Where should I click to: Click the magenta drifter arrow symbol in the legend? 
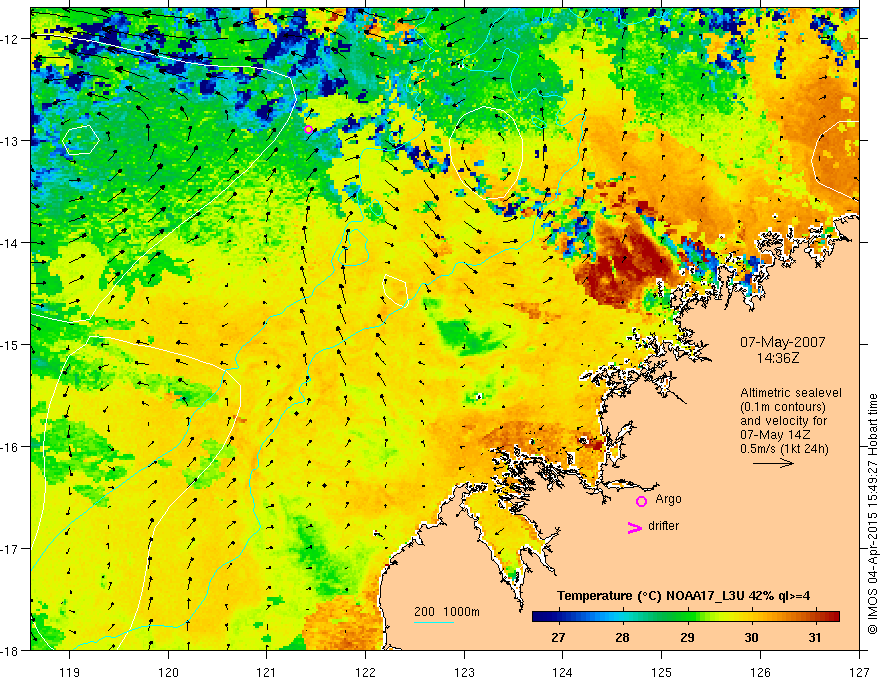(x=634, y=527)
